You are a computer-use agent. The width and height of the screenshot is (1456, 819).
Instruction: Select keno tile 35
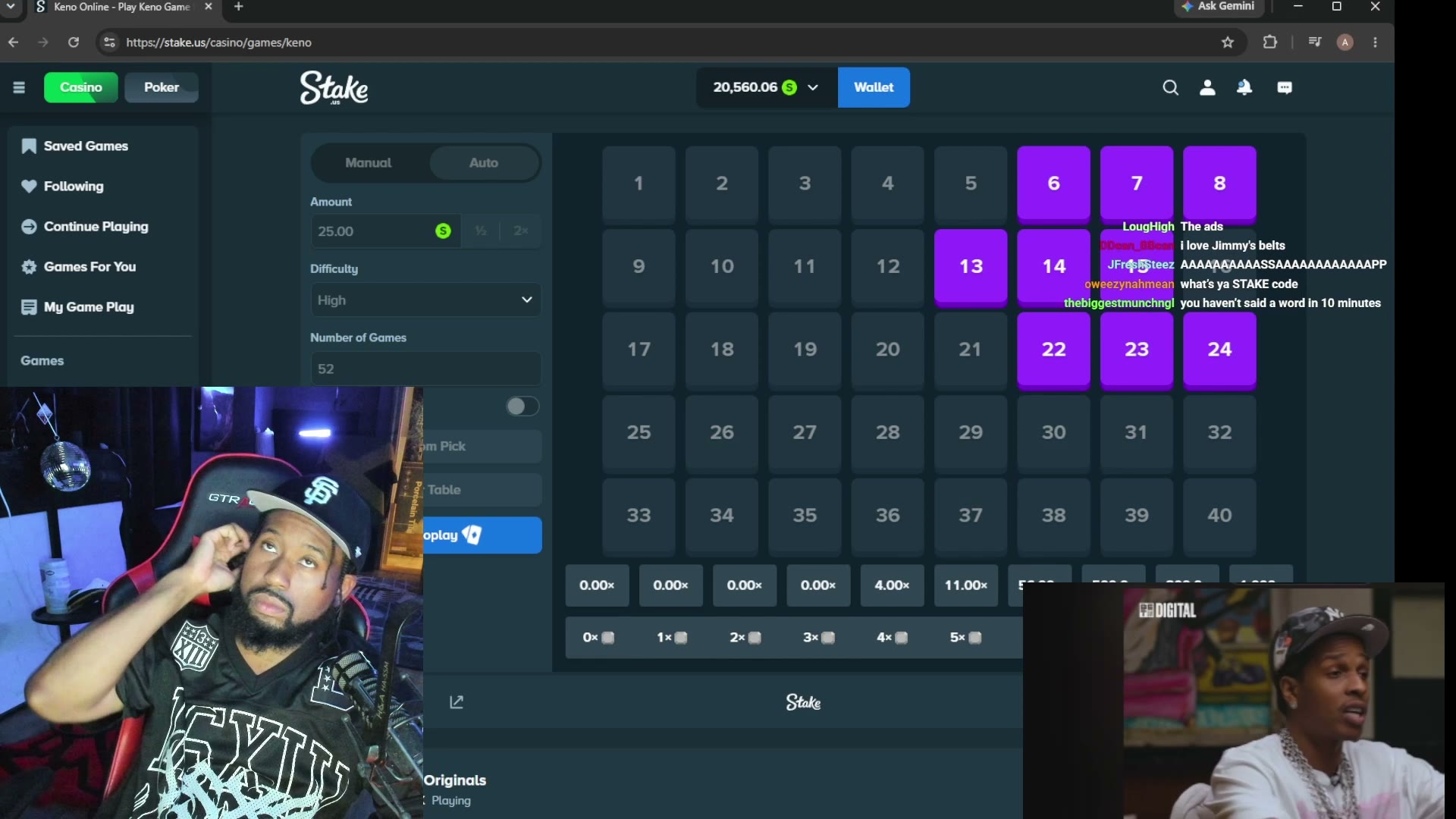805,516
